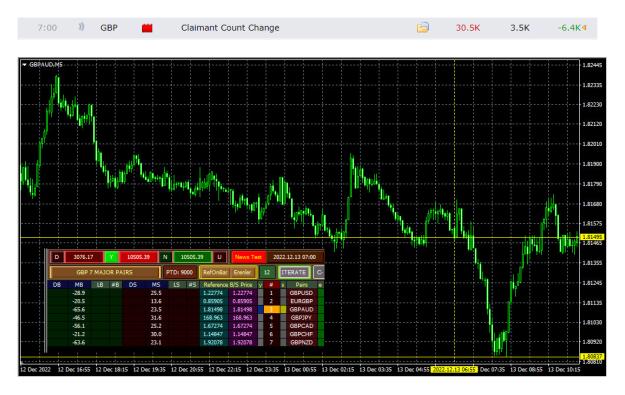Click the MB column header

tap(79, 285)
